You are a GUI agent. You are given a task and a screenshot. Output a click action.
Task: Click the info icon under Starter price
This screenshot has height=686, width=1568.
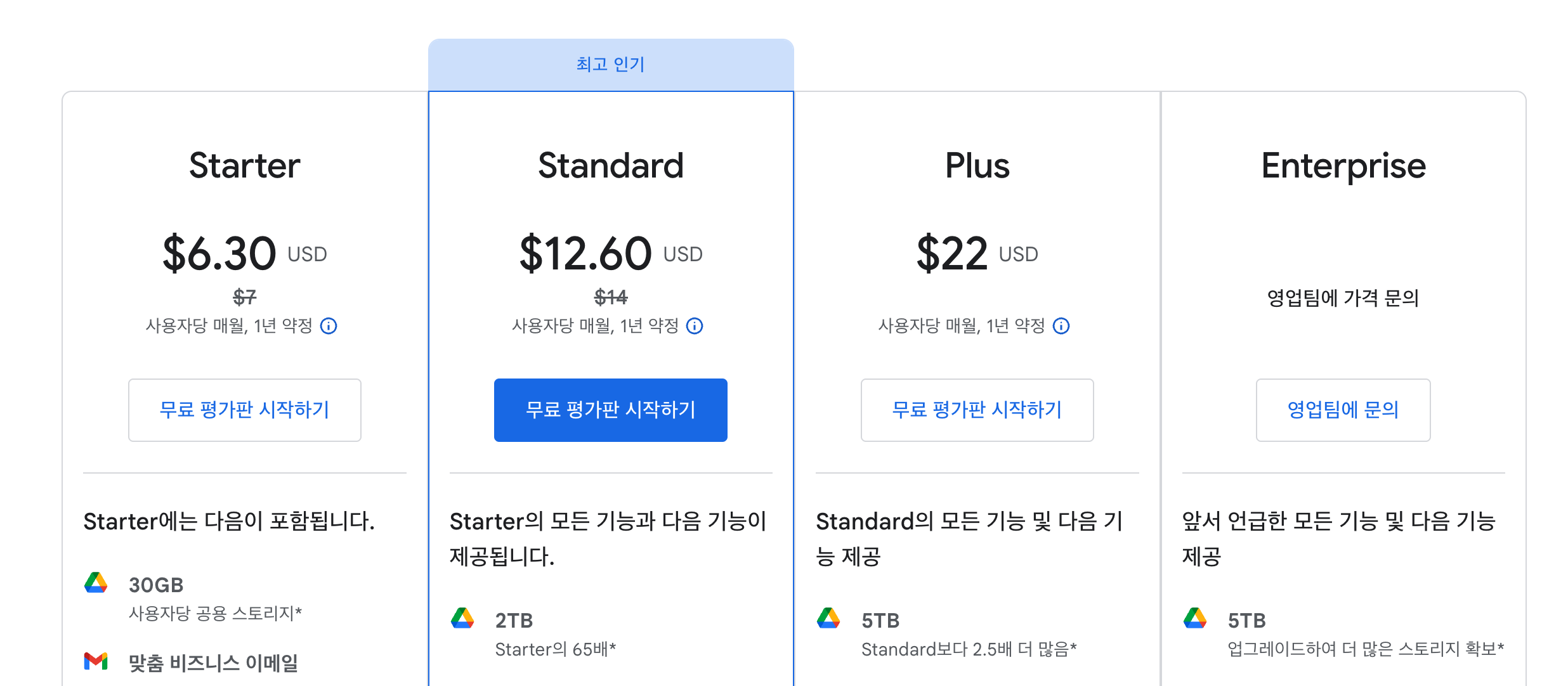[x=329, y=326]
